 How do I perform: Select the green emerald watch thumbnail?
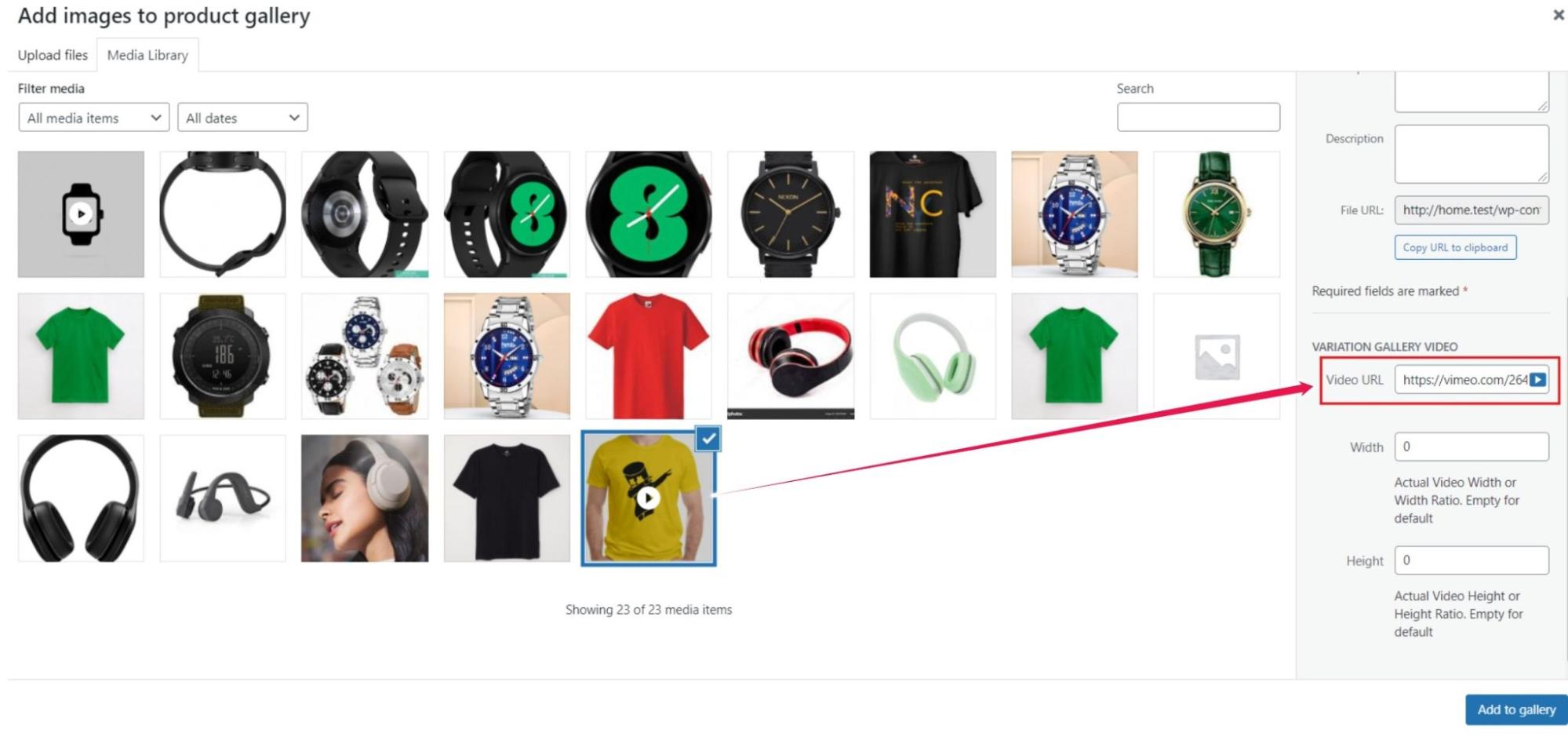pos(1217,214)
